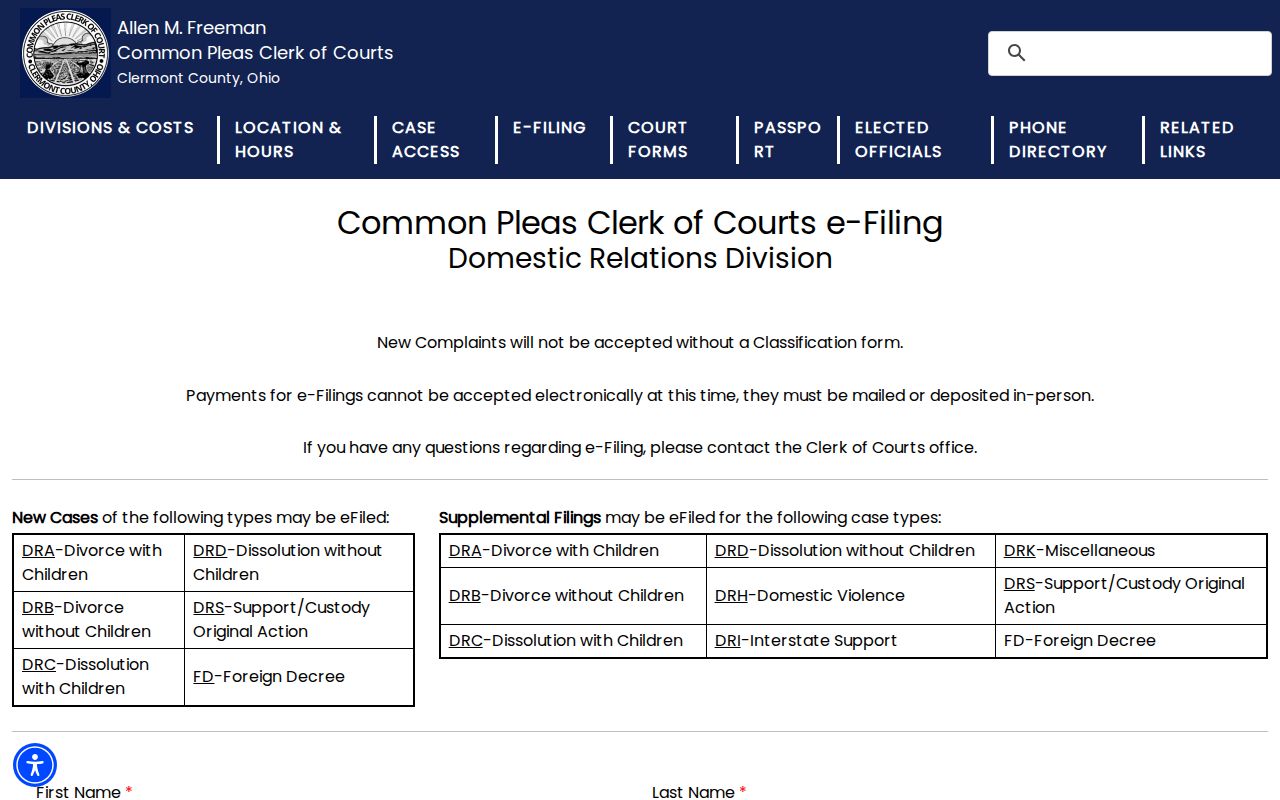Open the accessibility options widget
Image resolution: width=1280 pixels, height=800 pixels.
(35, 765)
